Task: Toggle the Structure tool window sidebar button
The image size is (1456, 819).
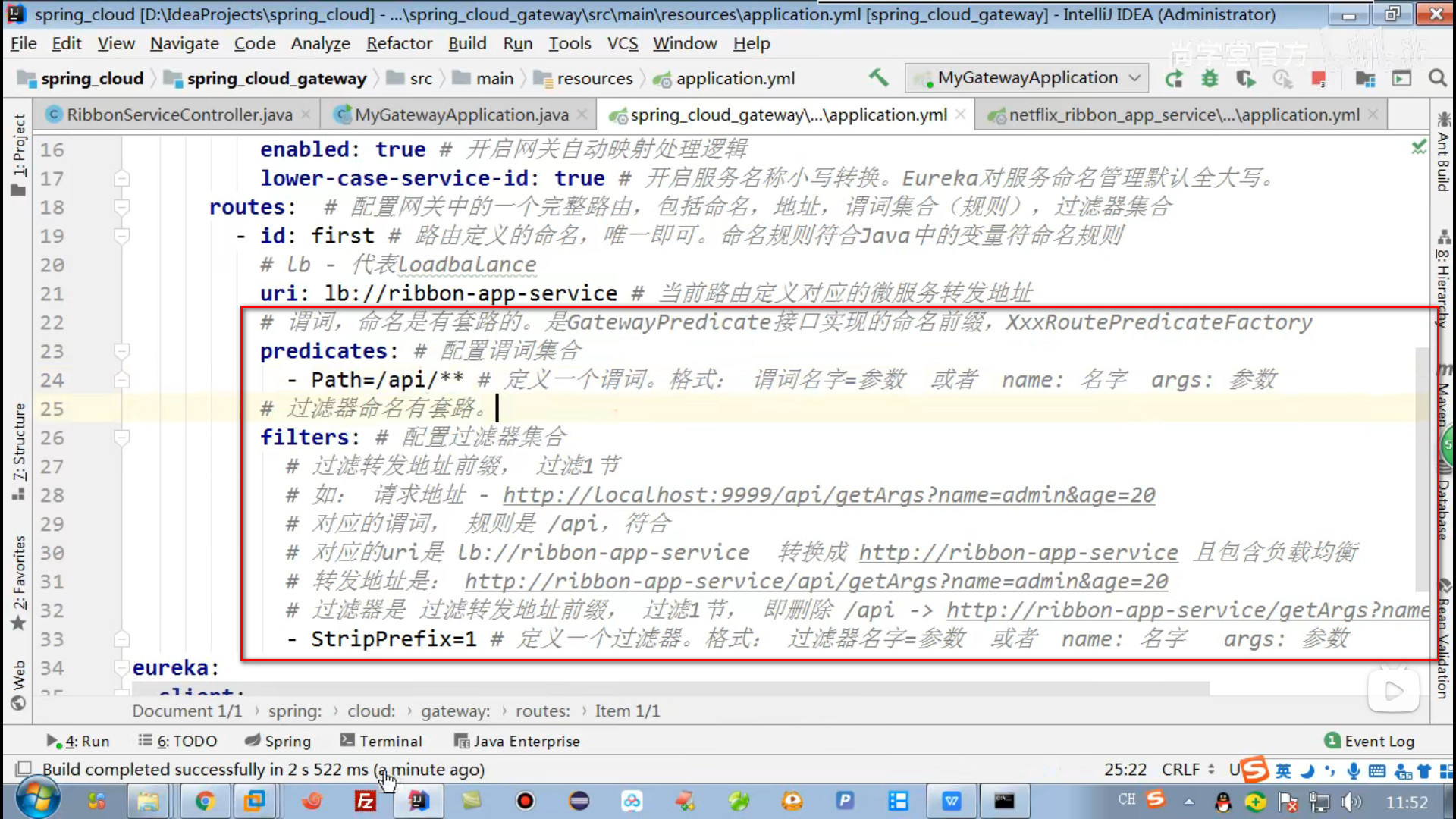Action: (x=19, y=452)
